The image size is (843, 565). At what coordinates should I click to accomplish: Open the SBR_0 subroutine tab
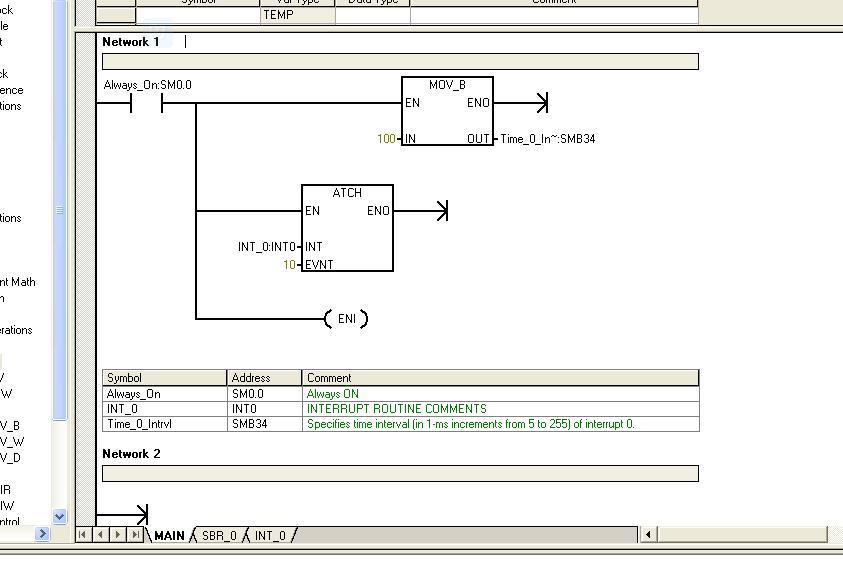pos(219,535)
